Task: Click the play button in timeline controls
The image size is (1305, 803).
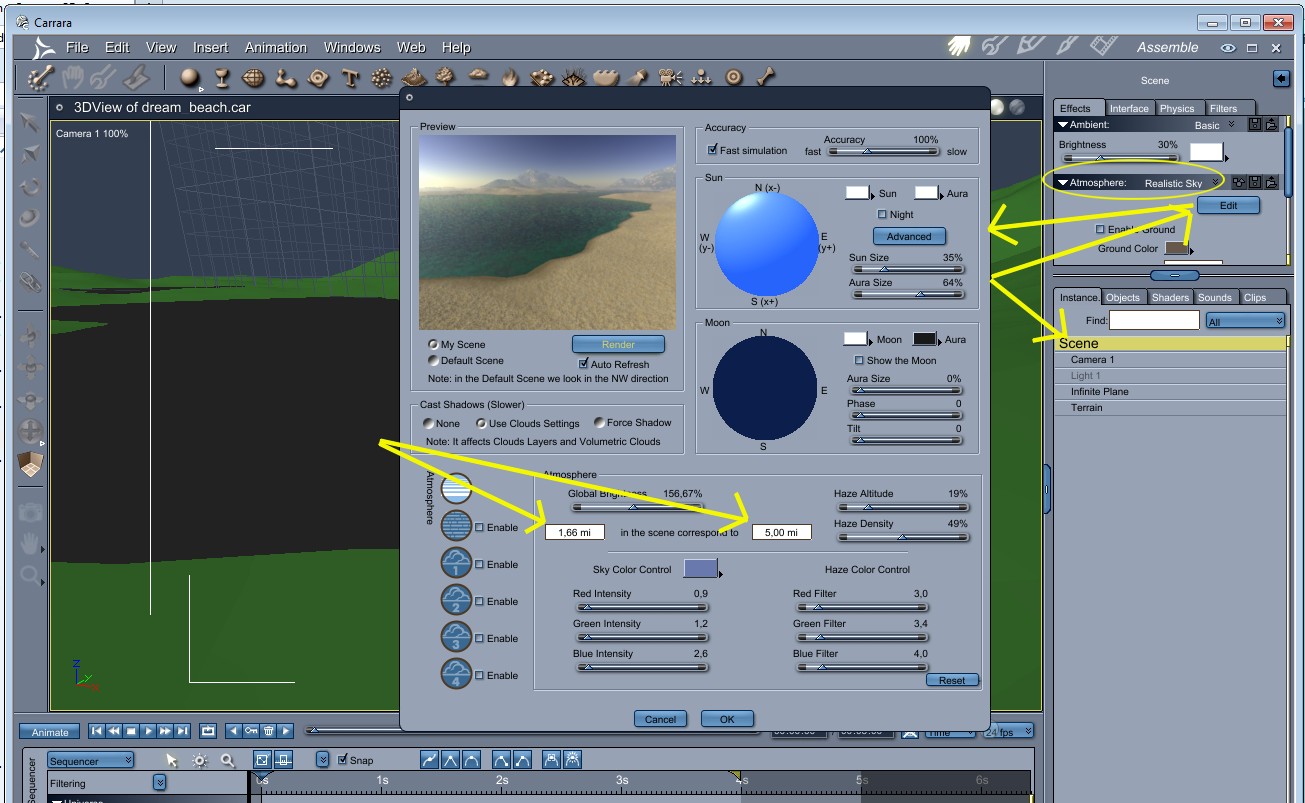Action: pyautogui.click(x=149, y=731)
